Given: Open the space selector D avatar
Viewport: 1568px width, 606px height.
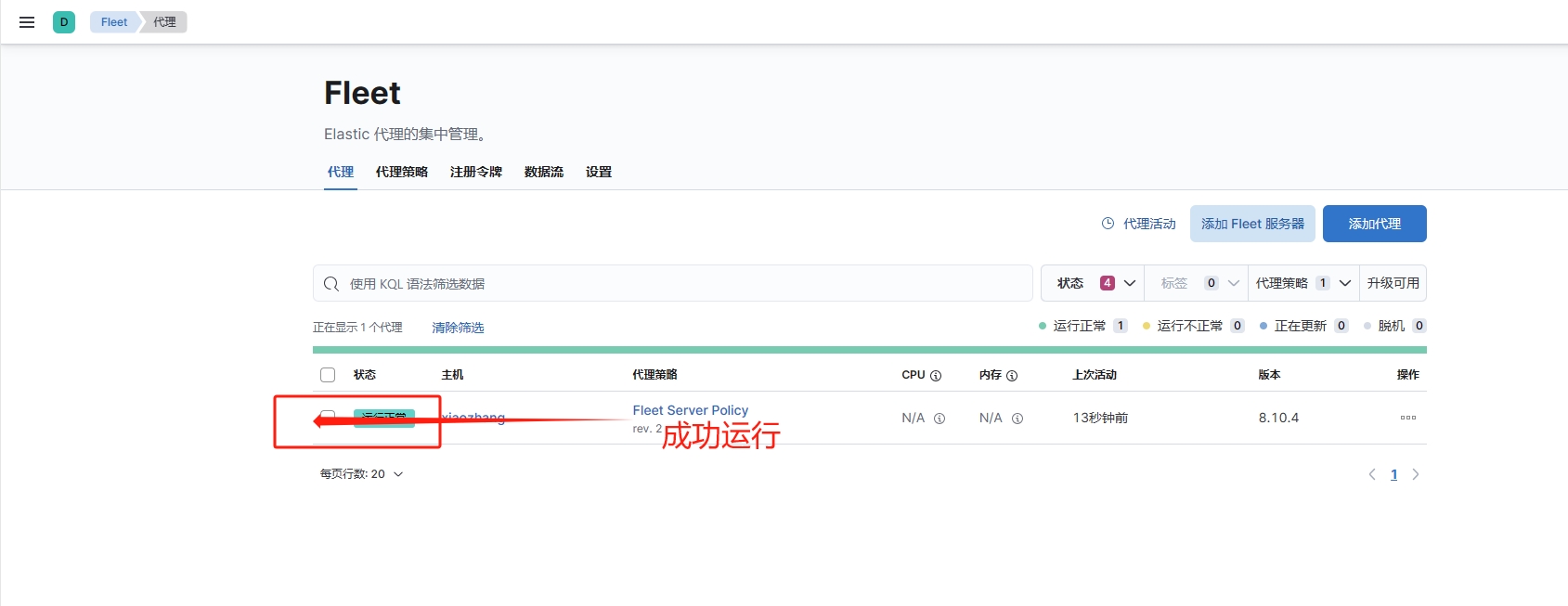Looking at the screenshot, I should click(64, 22).
